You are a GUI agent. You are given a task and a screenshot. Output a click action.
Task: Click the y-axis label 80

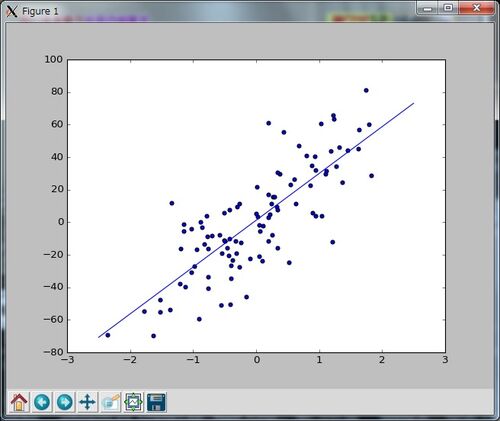click(x=57, y=92)
